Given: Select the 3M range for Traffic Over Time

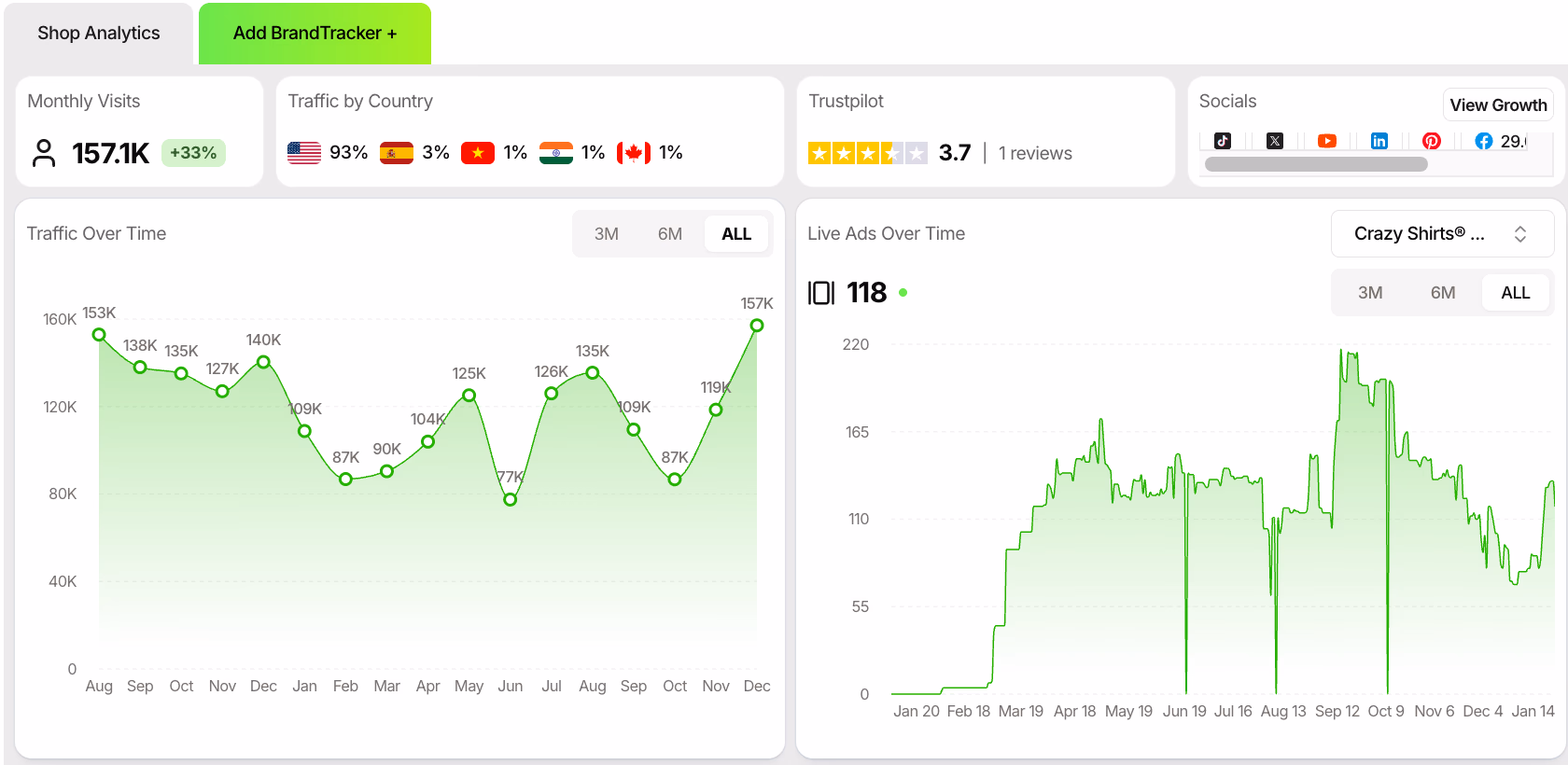Looking at the screenshot, I should (x=607, y=233).
